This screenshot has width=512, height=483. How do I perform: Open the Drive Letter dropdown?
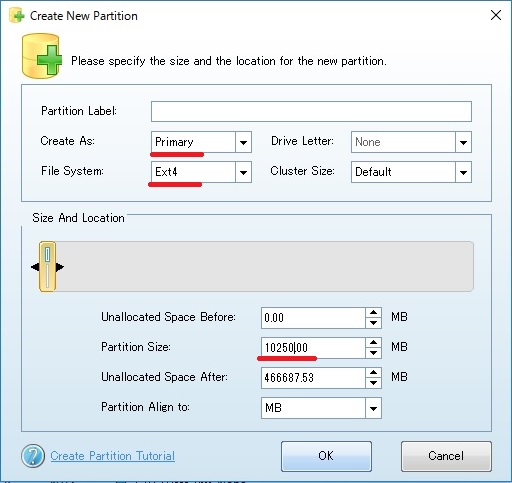411,142
